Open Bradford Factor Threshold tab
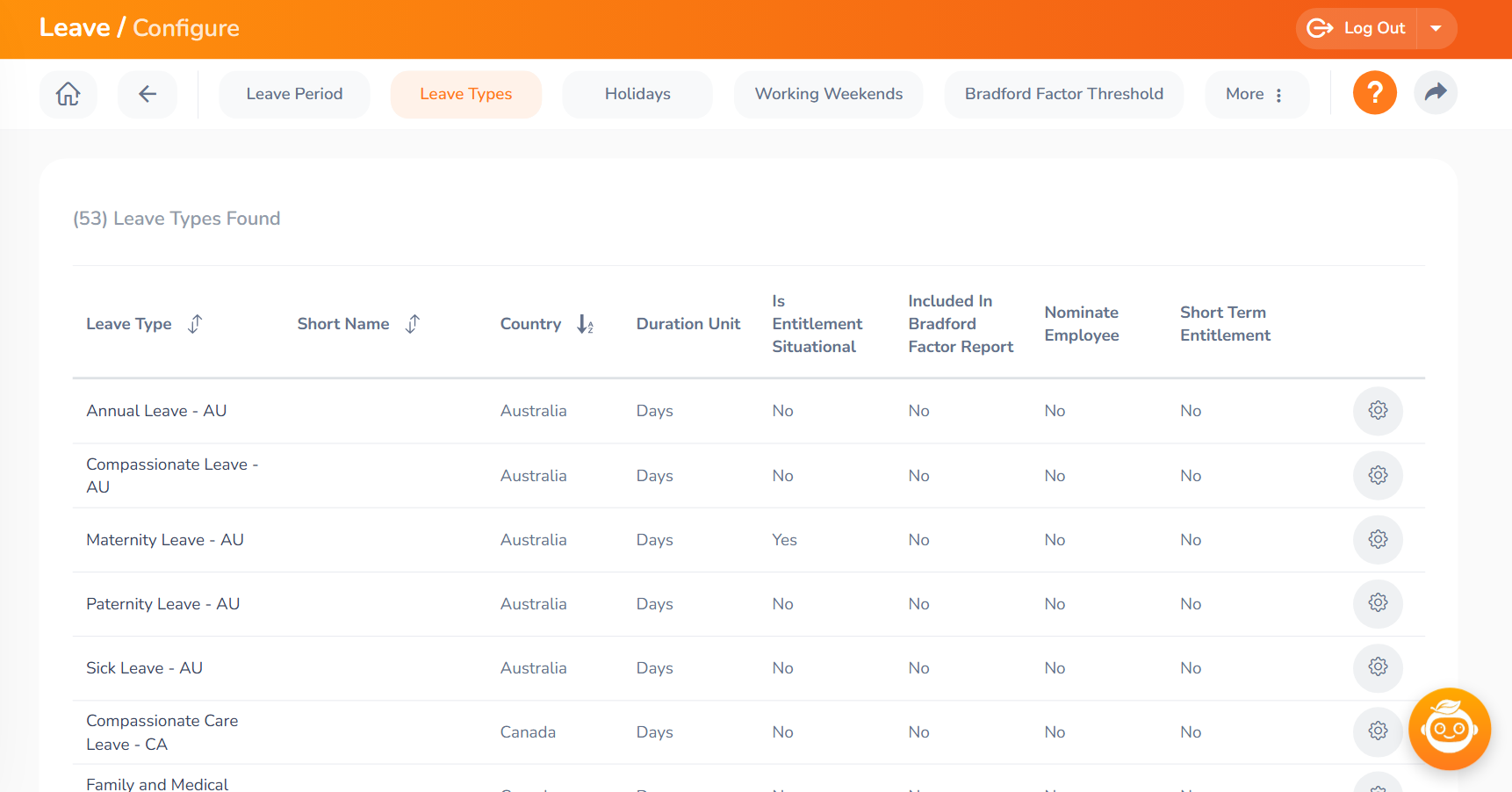Screen dimensions: 1512x792 1064,94
